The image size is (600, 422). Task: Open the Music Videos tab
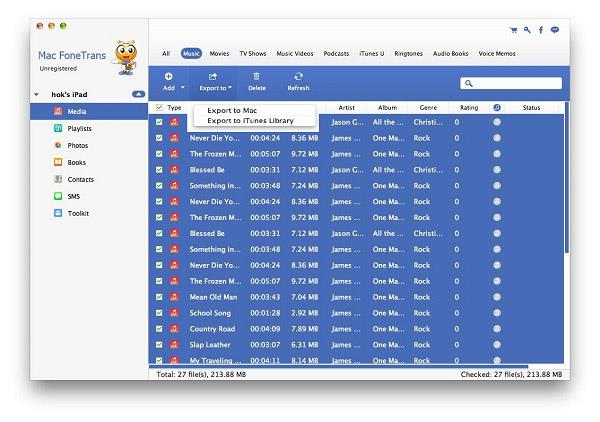[295, 54]
